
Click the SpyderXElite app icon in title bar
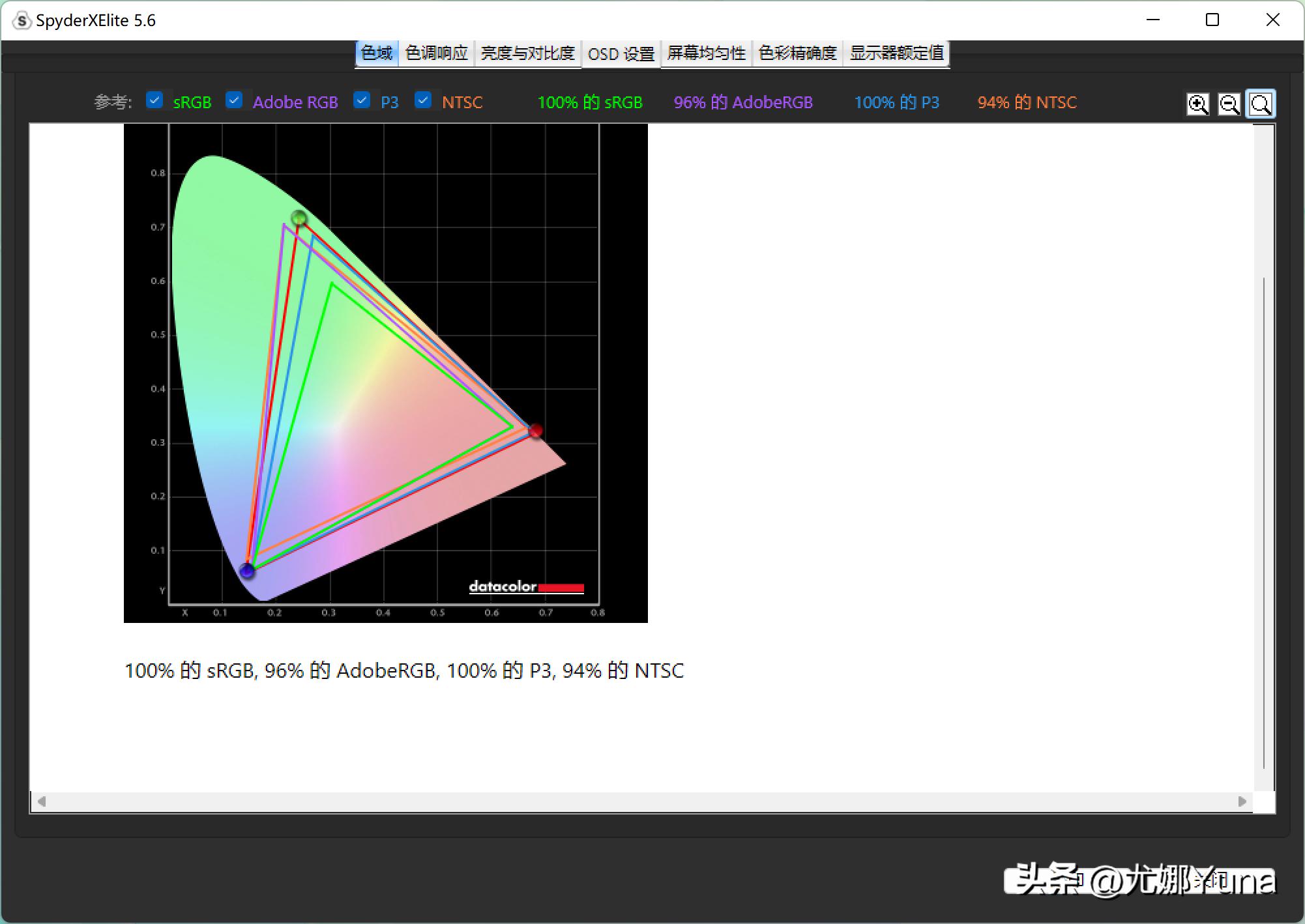point(22,21)
